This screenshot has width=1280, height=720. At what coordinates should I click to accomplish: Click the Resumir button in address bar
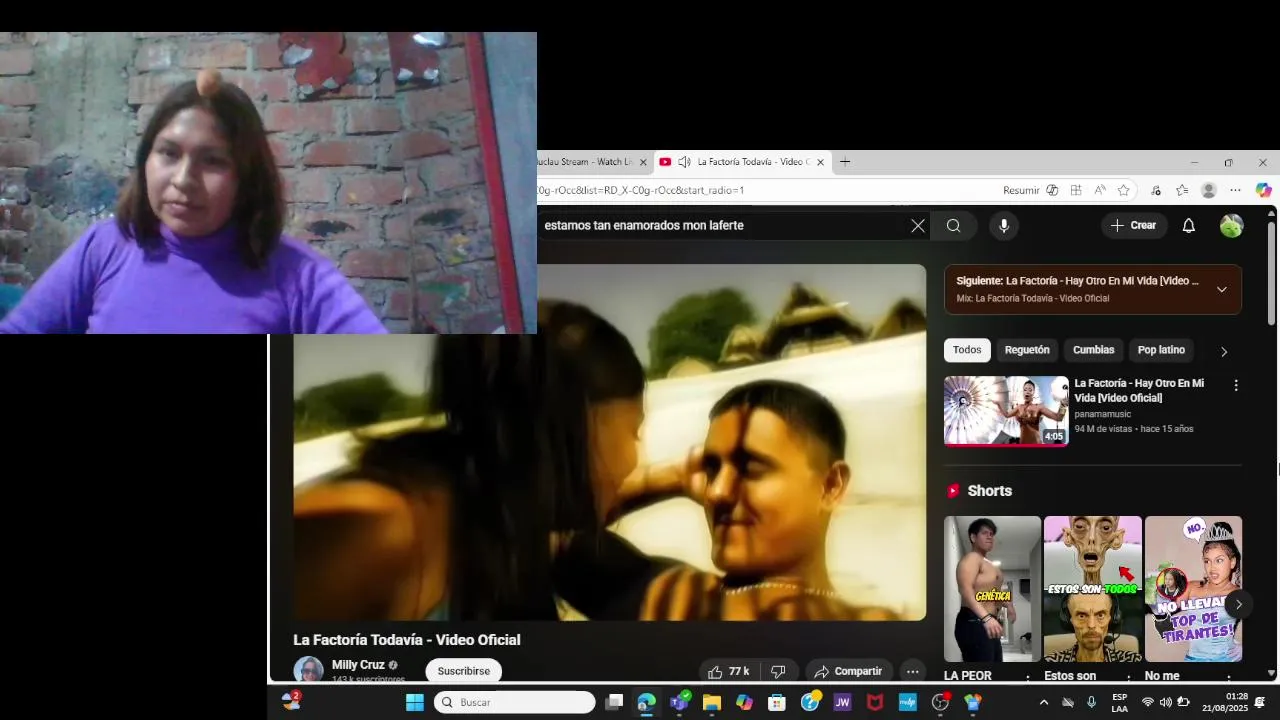[x=1021, y=190]
